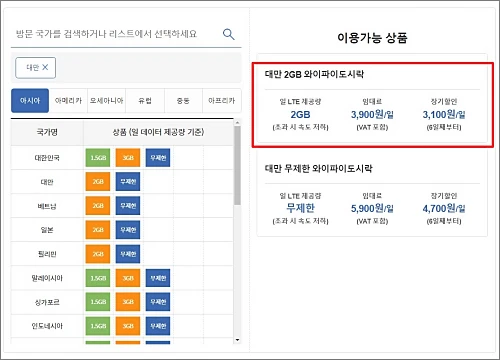Open 대만 무제한 와이파이도시락 product title

[318, 168]
